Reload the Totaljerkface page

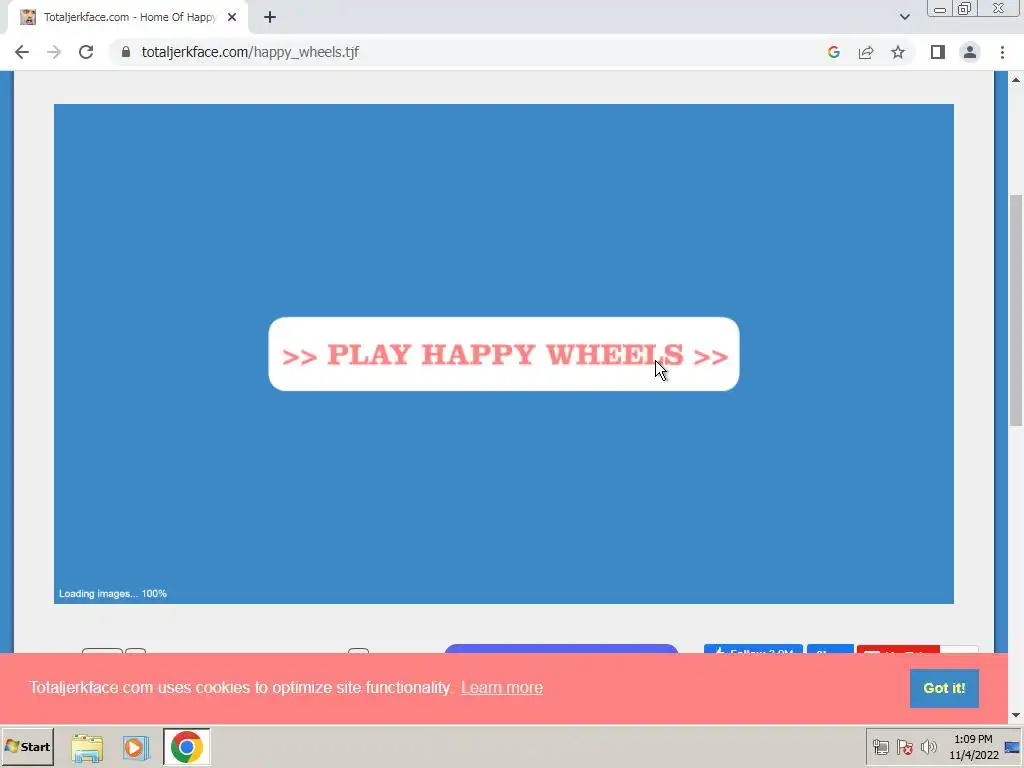[86, 52]
